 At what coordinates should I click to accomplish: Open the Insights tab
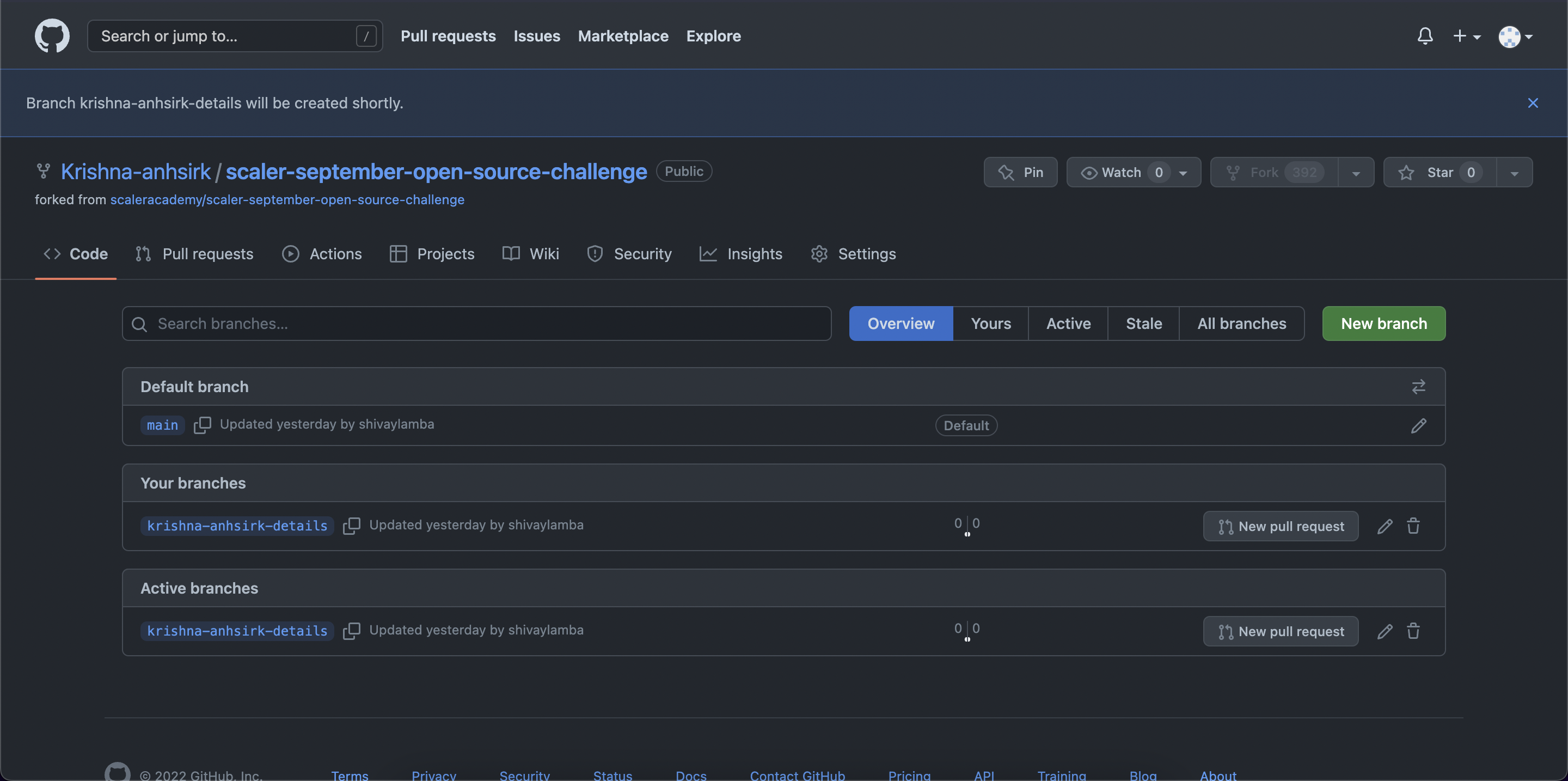(742, 254)
